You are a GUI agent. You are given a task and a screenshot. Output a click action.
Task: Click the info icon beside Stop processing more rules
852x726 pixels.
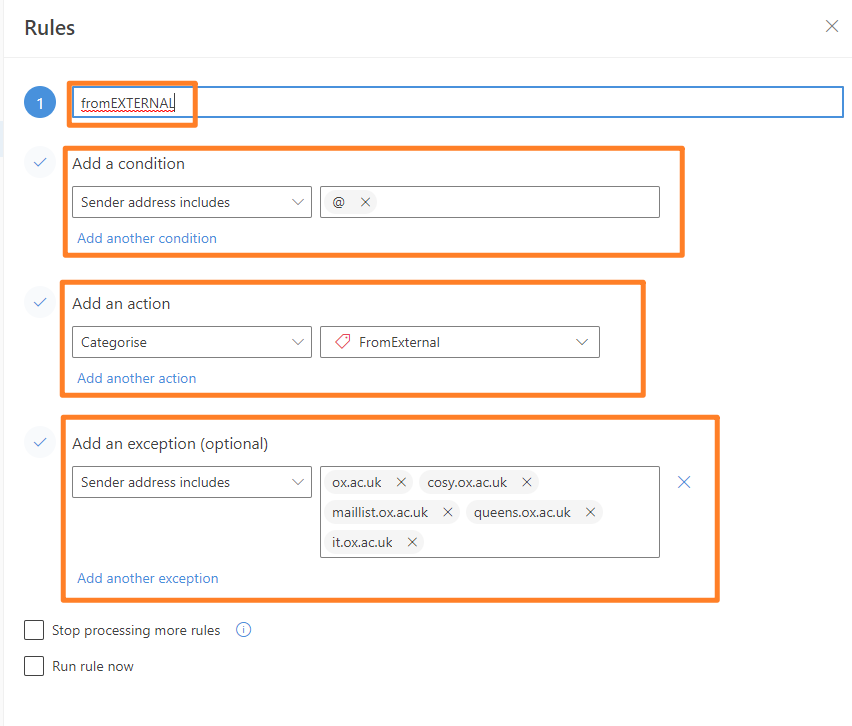pos(243,630)
